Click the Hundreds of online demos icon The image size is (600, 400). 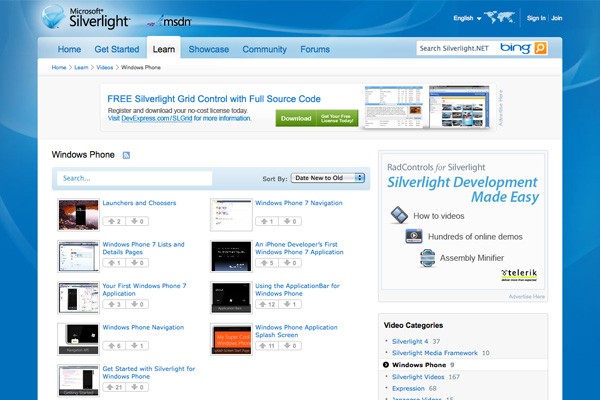click(414, 236)
